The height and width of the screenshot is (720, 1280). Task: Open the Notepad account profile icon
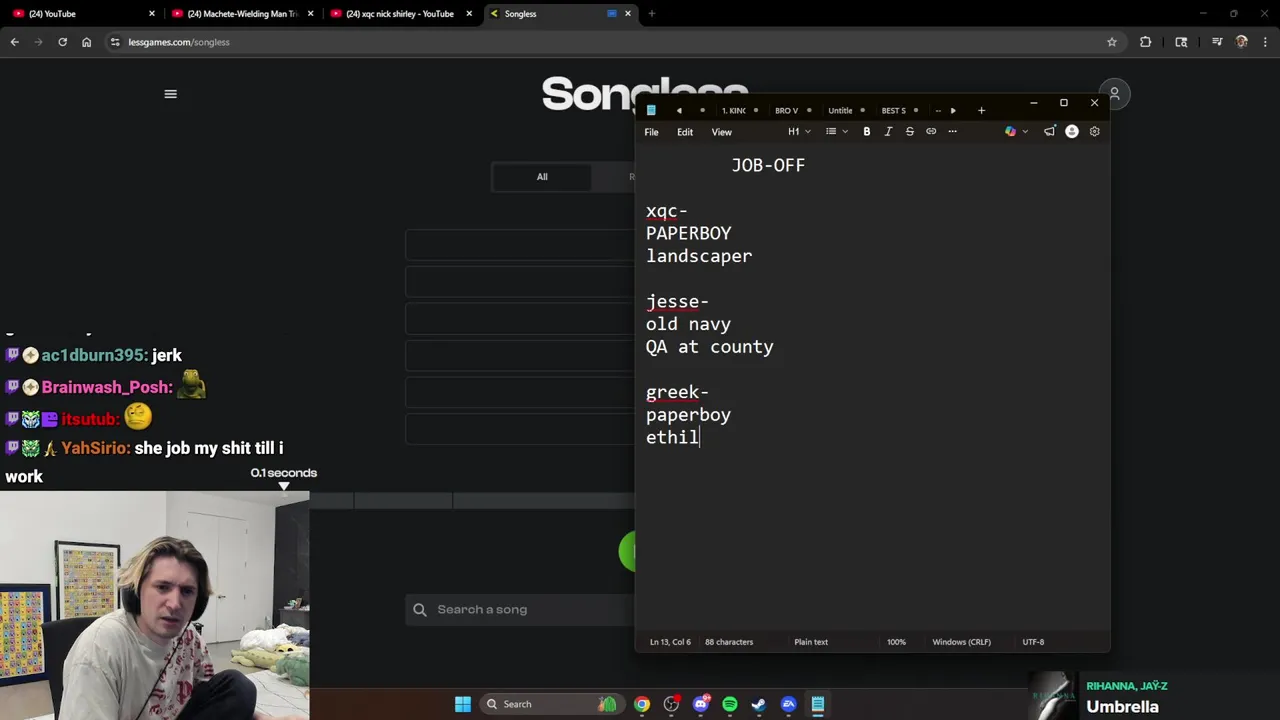click(x=1072, y=131)
